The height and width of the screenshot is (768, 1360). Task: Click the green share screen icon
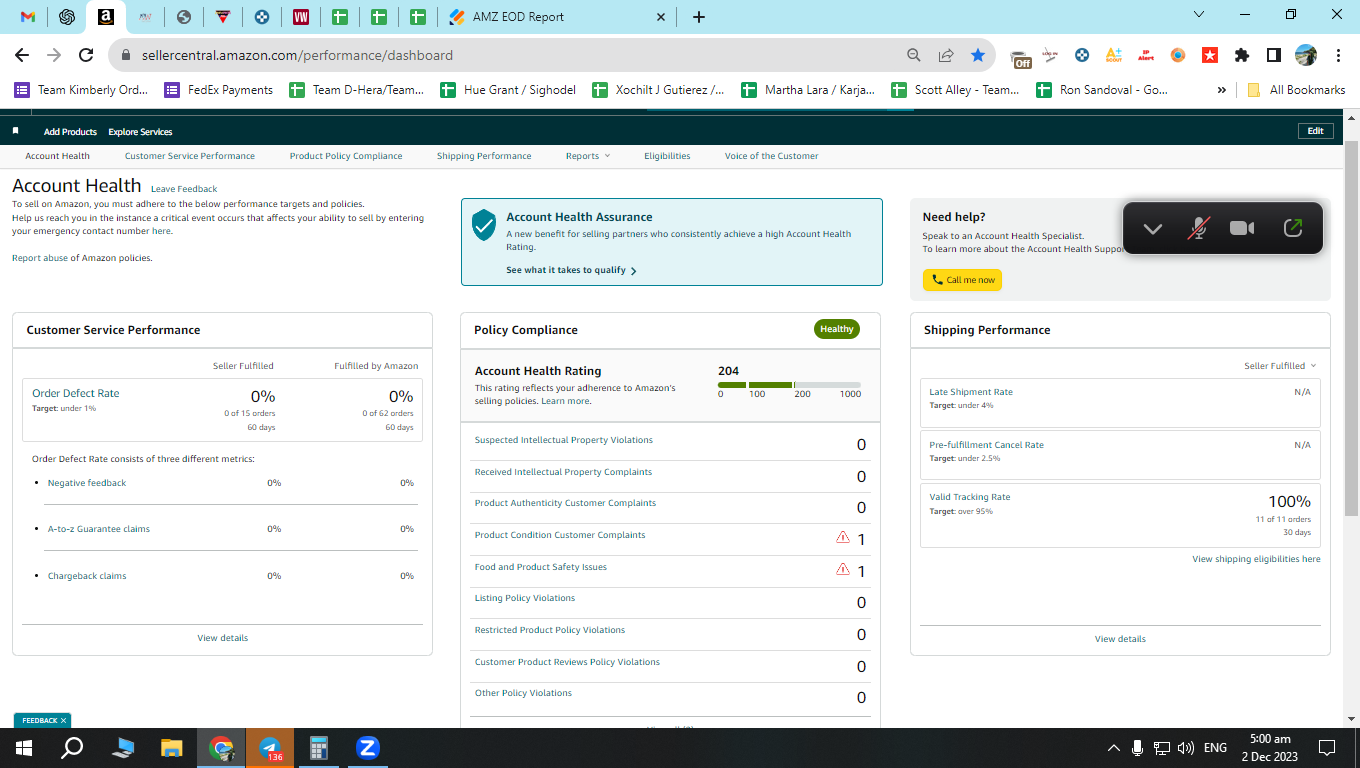pyautogui.click(x=1293, y=228)
